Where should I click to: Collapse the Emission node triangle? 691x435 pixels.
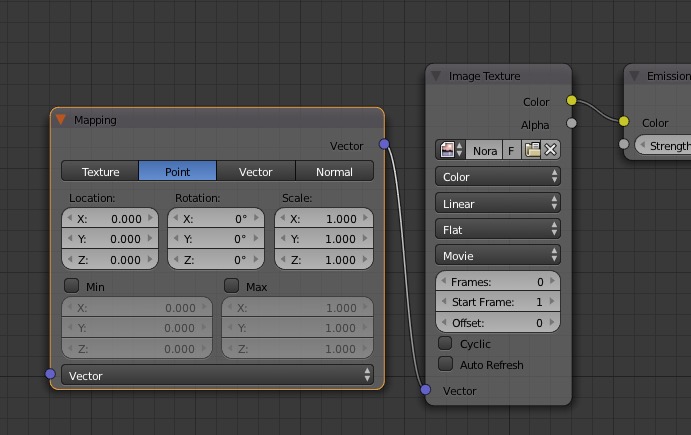tap(634, 76)
